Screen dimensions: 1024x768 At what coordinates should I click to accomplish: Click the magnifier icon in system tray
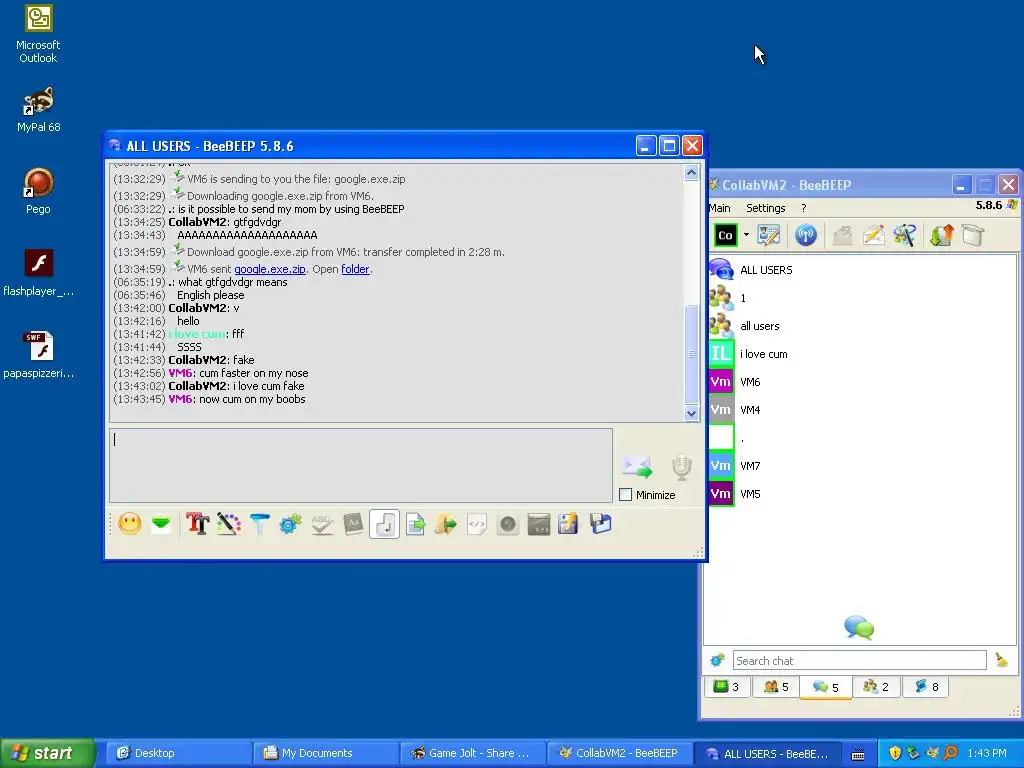tap(950, 753)
